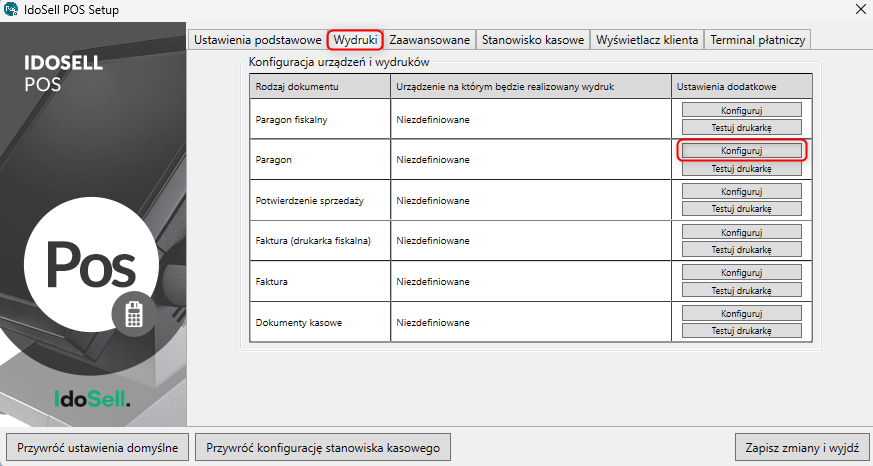The width and height of the screenshot is (873, 466).
Task: Click Konfiguruj in the Paragon row
Action: (742, 151)
